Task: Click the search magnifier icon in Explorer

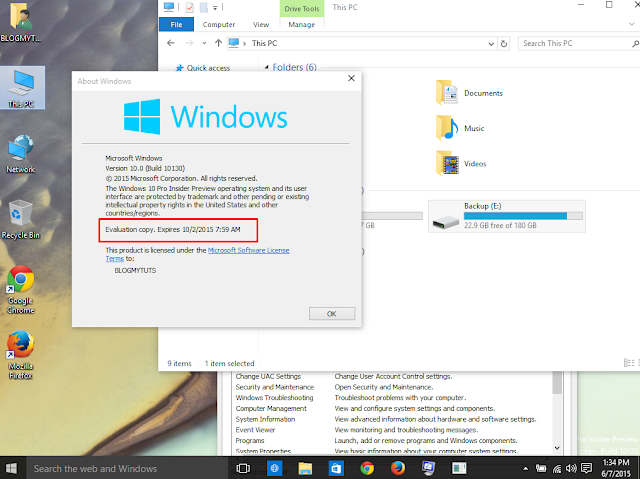Action: 635,44
